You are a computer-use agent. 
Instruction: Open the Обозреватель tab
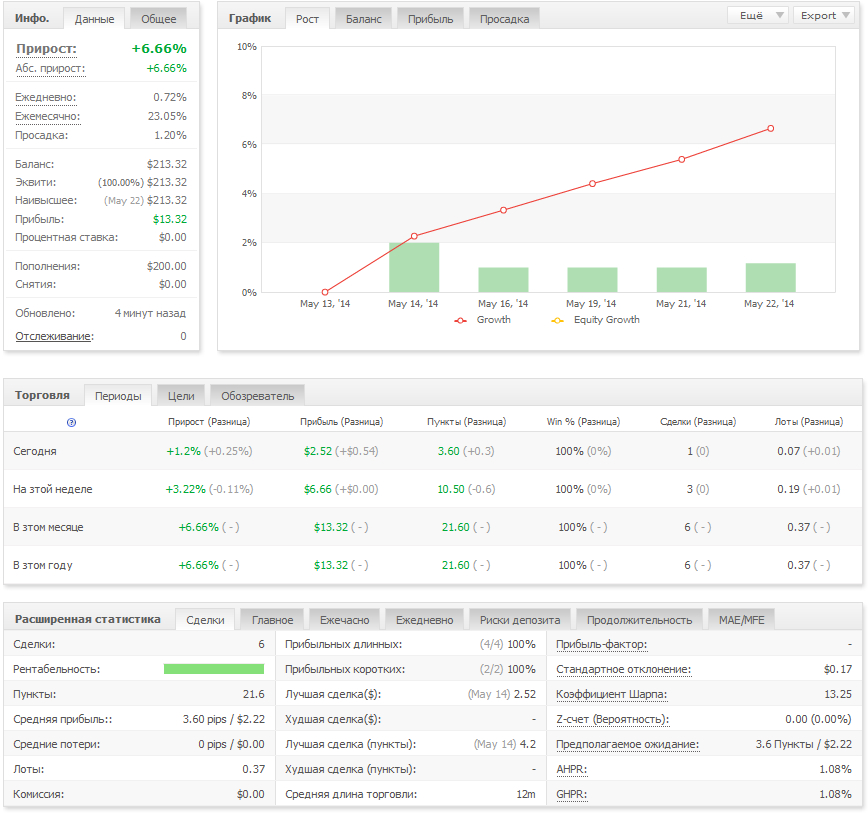tap(257, 396)
